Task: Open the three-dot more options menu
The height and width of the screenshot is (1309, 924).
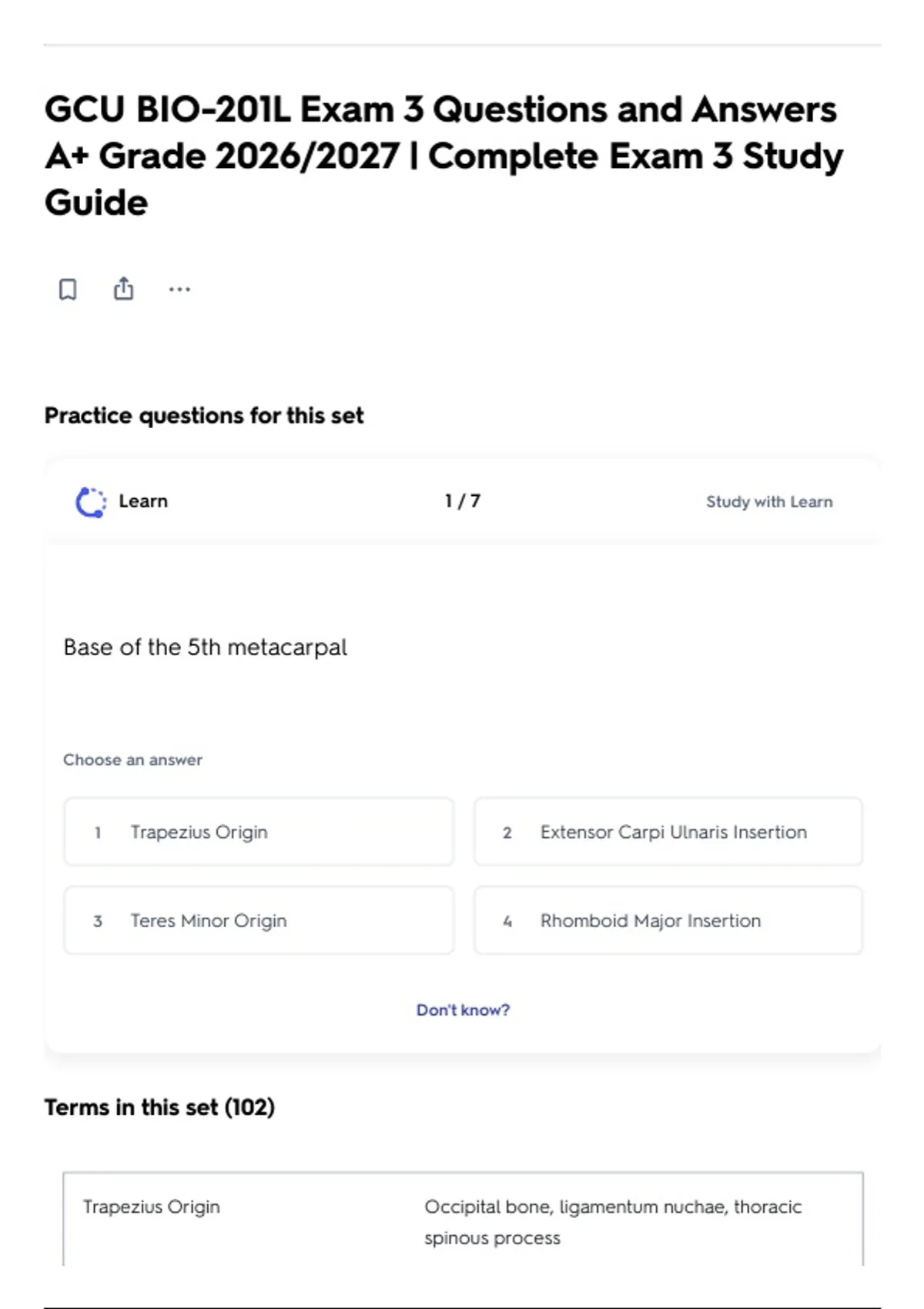Action: [x=179, y=290]
